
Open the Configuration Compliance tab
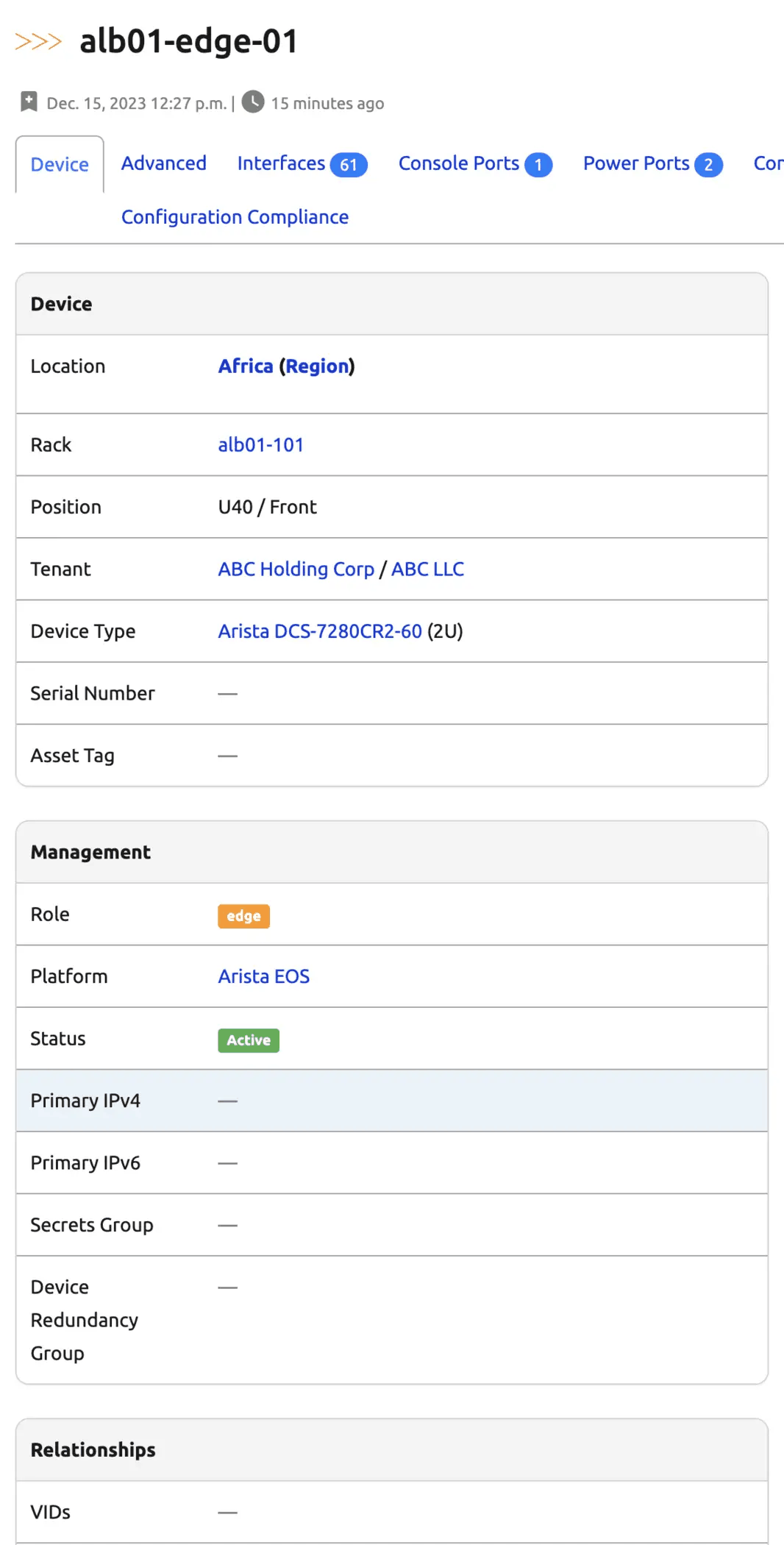click(x=235, y=217)
